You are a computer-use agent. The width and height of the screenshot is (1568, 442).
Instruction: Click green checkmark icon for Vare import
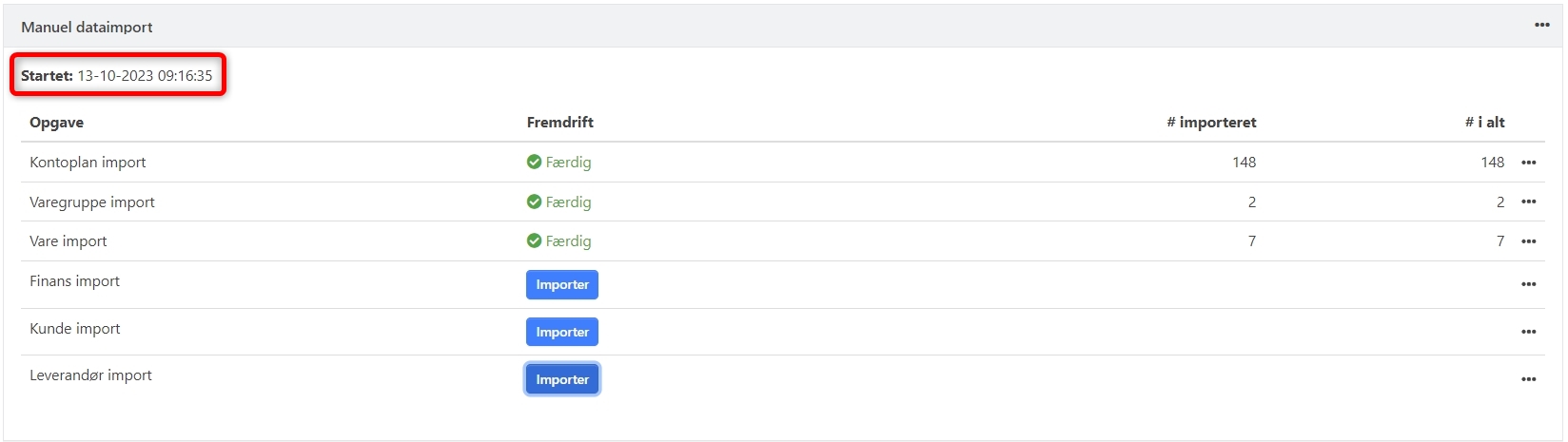click(534, 241)
